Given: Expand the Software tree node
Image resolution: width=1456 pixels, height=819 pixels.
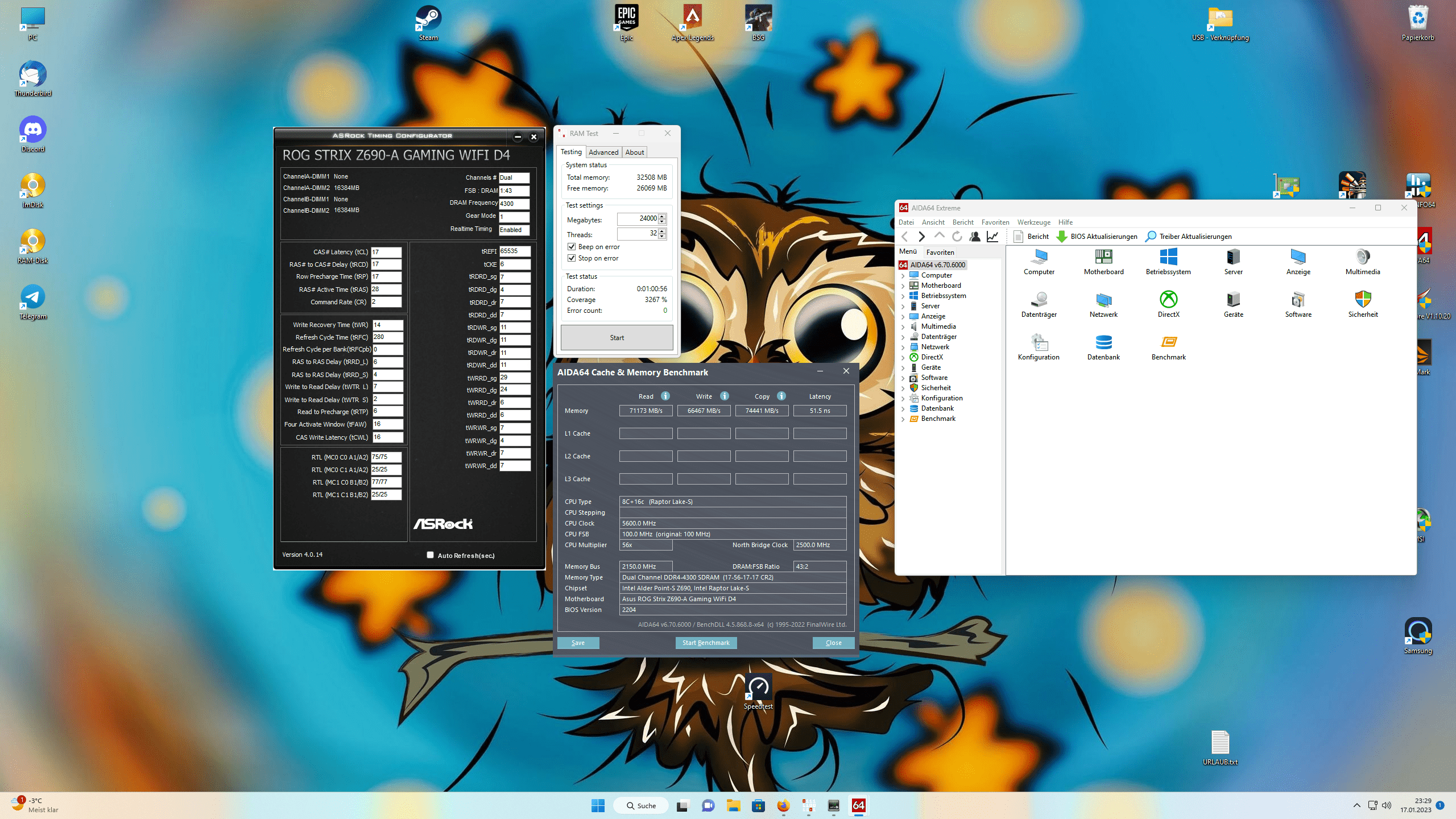Looking at the screenshot, I should (903, 378).
